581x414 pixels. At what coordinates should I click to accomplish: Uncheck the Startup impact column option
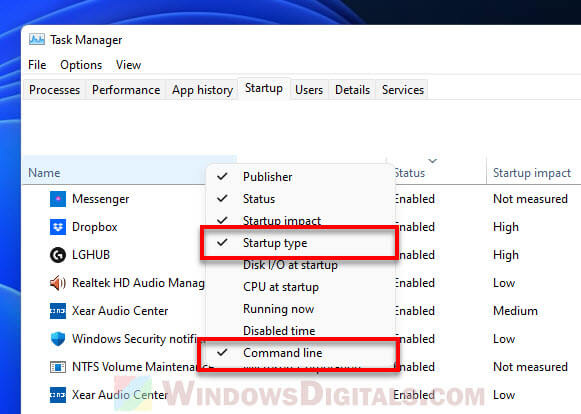[300, 221]
